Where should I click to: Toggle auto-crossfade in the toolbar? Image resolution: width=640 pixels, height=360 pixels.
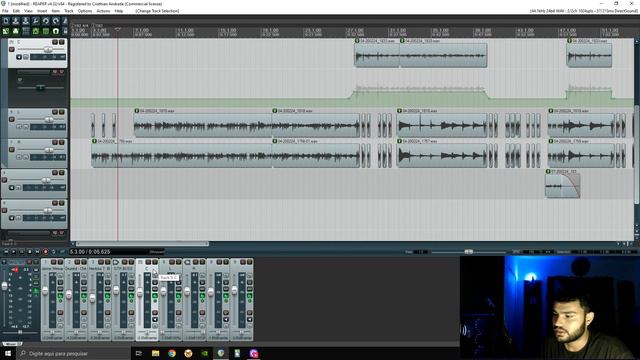pos(6,31)
